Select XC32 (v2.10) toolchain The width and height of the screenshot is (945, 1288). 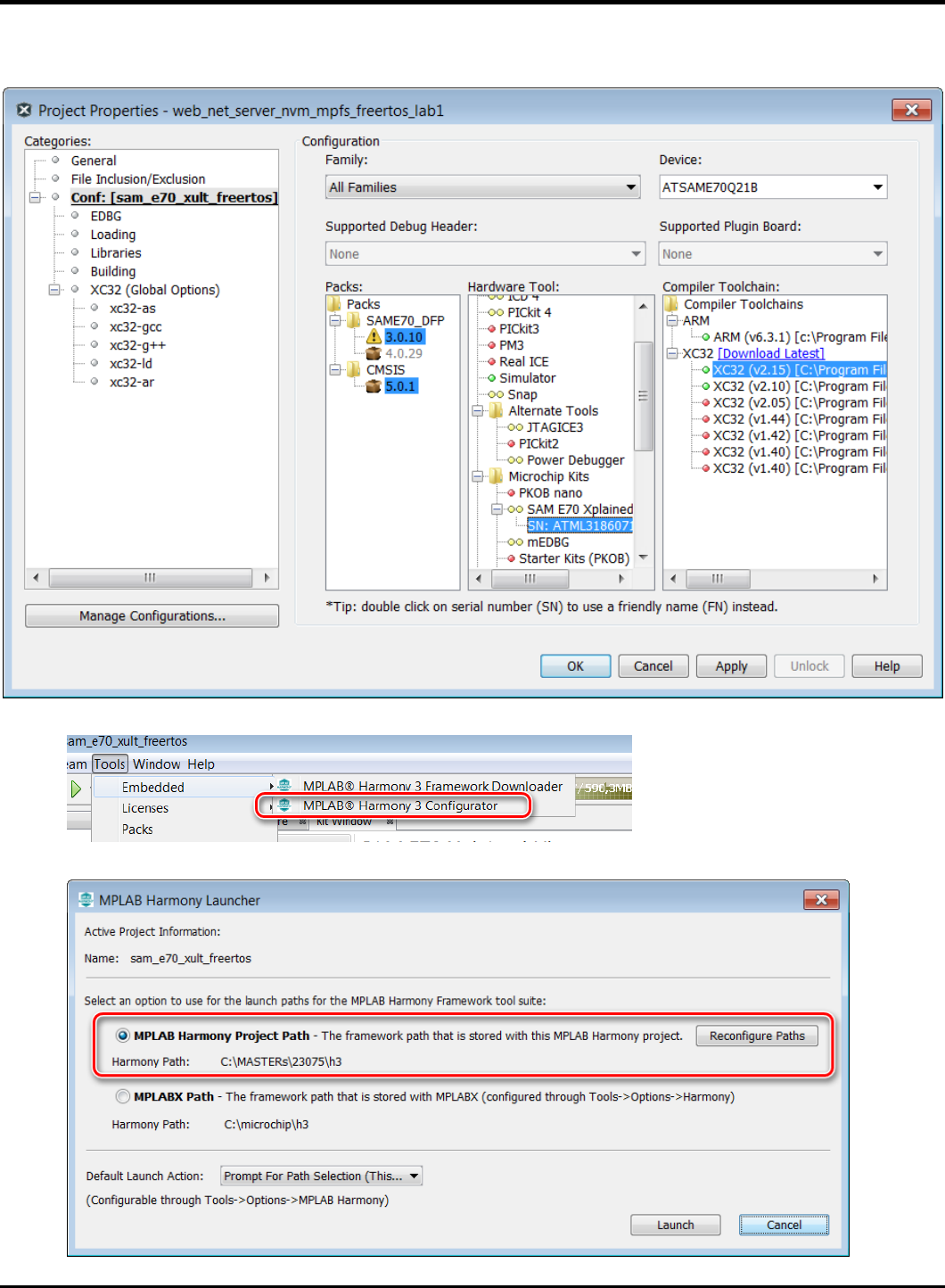[800, 386]
